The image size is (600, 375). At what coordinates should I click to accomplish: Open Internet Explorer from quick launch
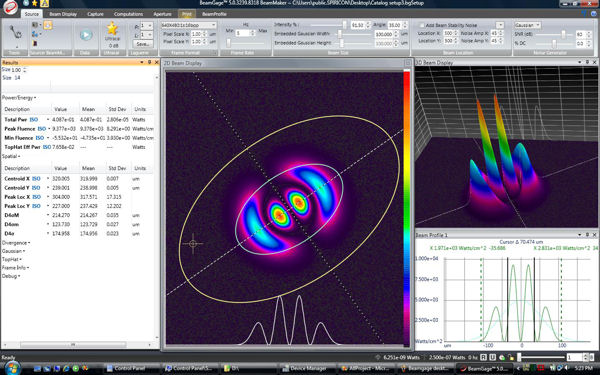[x=66, y=368]
